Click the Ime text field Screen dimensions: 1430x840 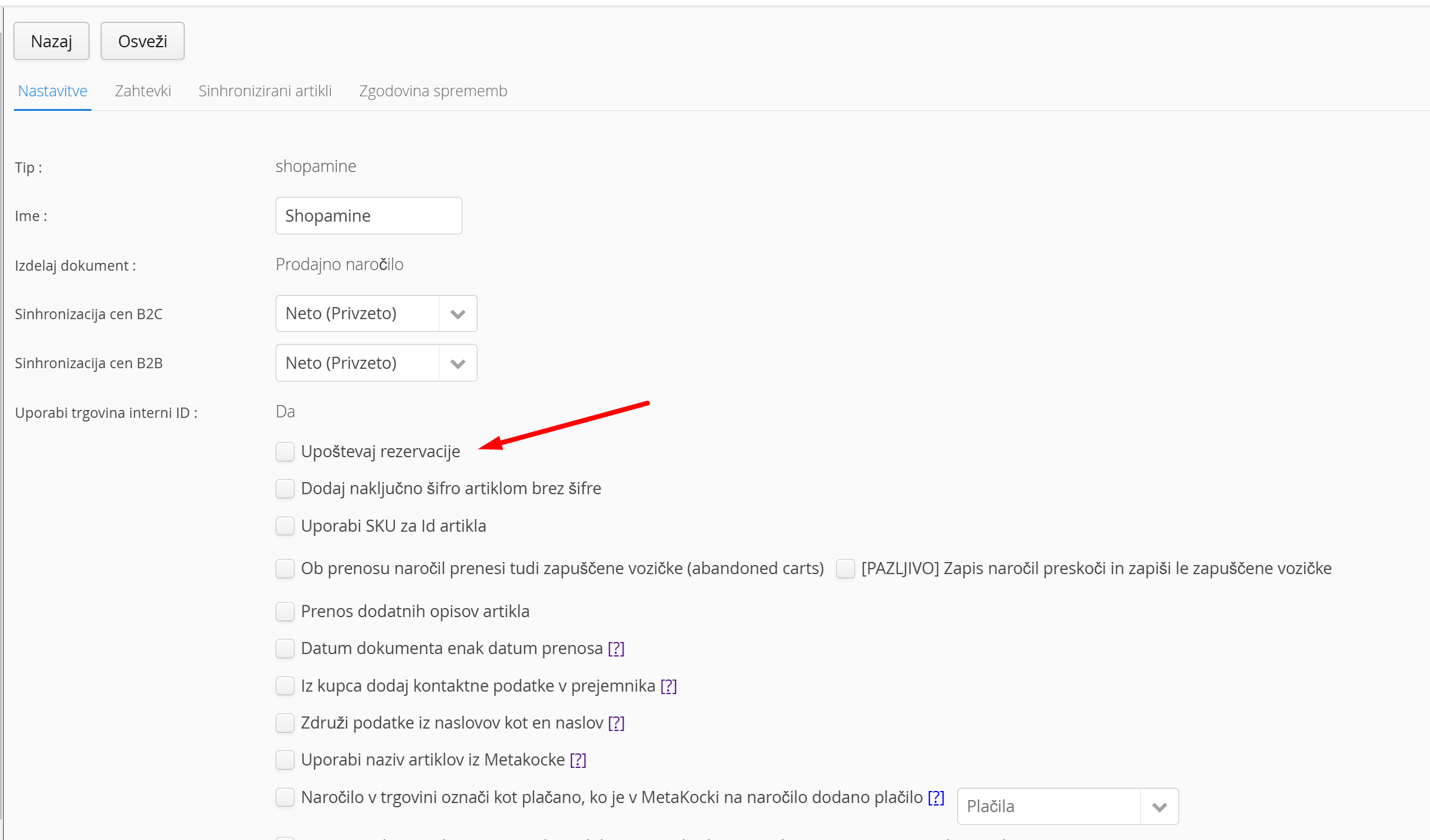click(368, 216)
